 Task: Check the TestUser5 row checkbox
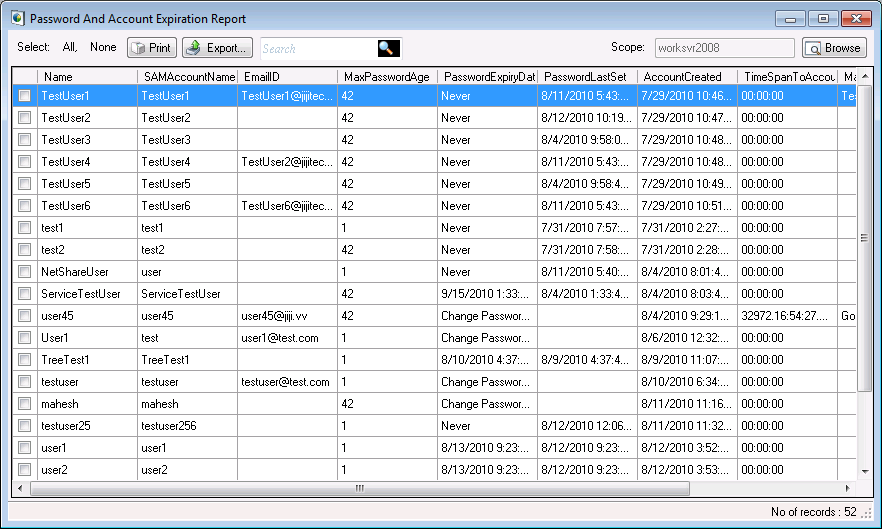pyautogui.click(x=24, y=183)
